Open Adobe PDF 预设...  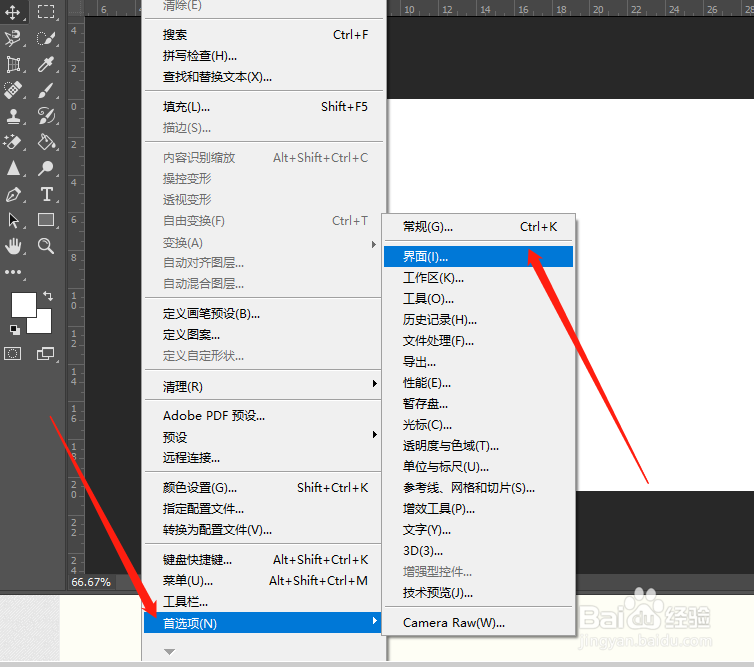tap(263, 415)
